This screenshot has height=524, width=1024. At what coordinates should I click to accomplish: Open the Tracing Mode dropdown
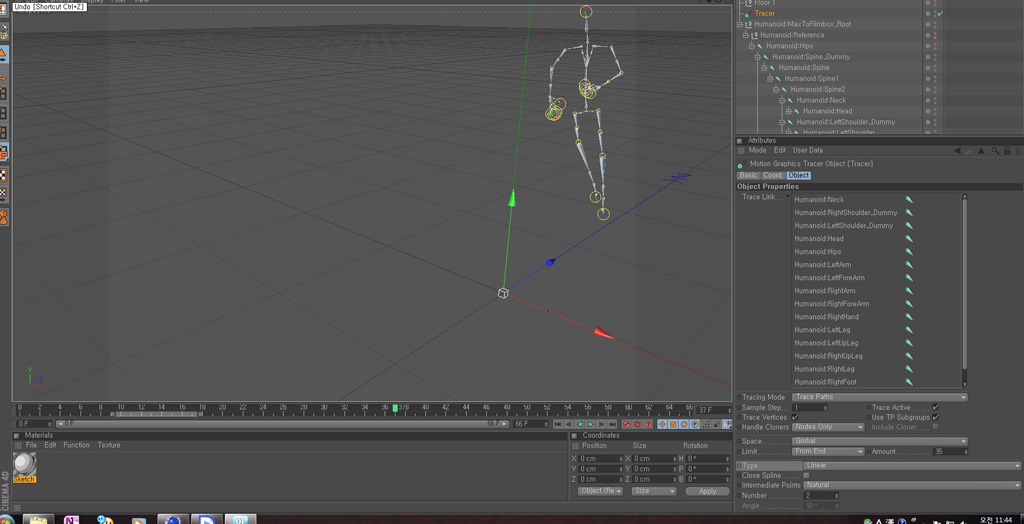click(x=880, y=397)
